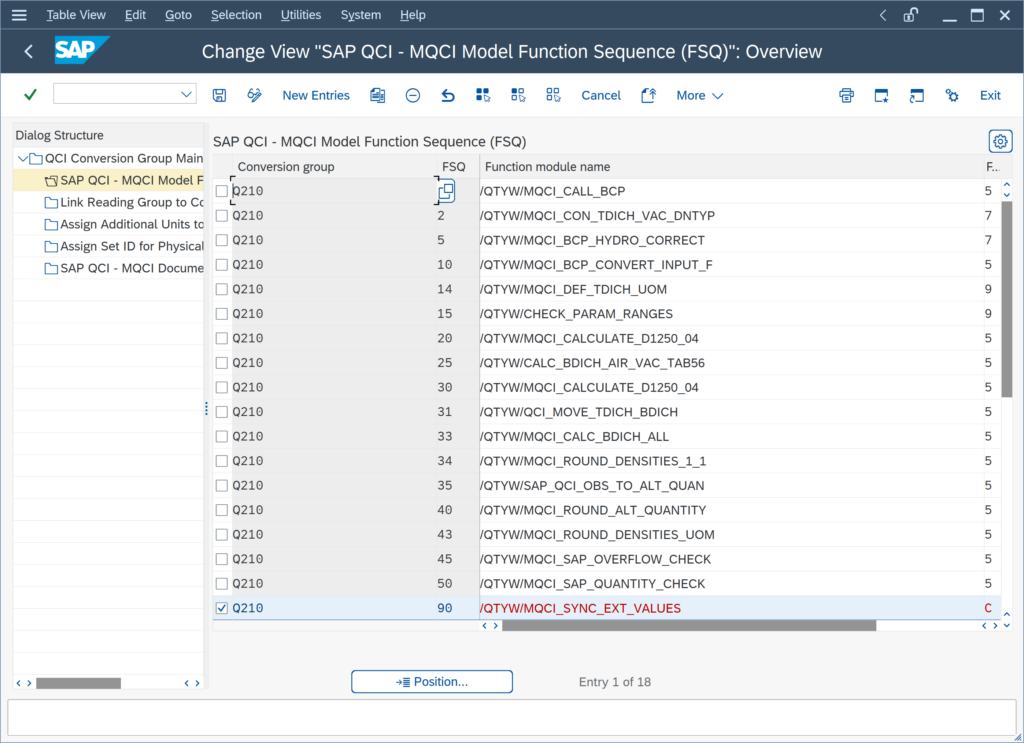1024x743 pixels.
Task: Click the Save diskette icon
Action: click(219, 95)
